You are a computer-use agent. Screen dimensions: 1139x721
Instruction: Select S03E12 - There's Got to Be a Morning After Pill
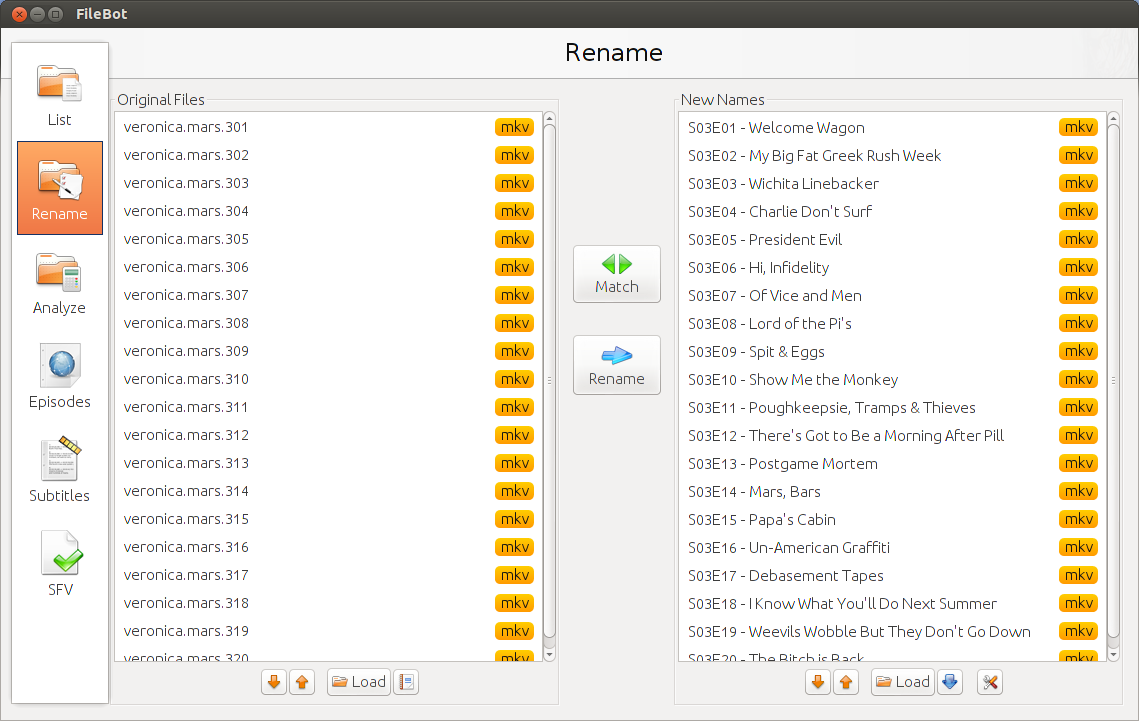(892, 435)
